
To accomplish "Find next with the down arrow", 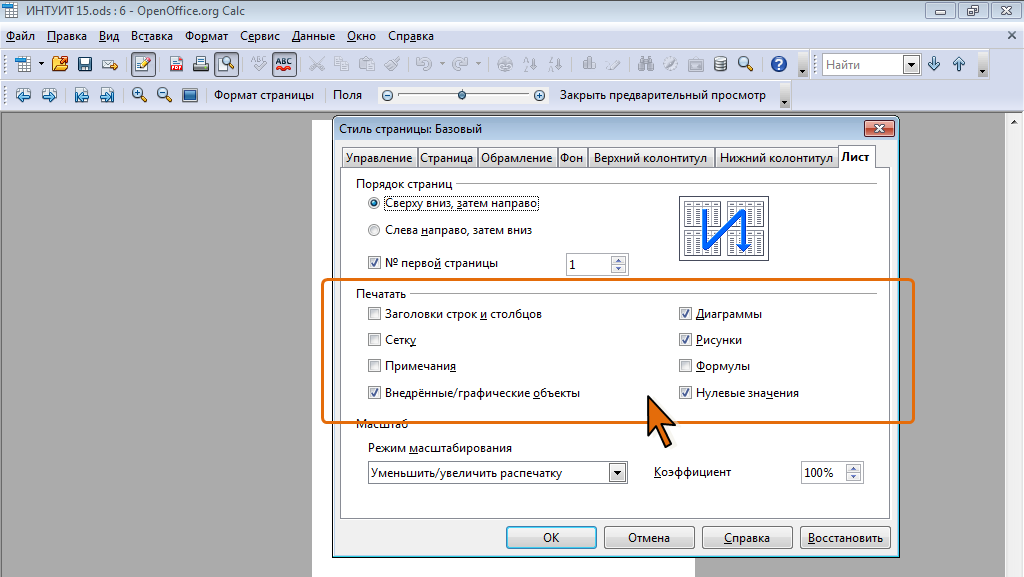I will tap(934, 64).
